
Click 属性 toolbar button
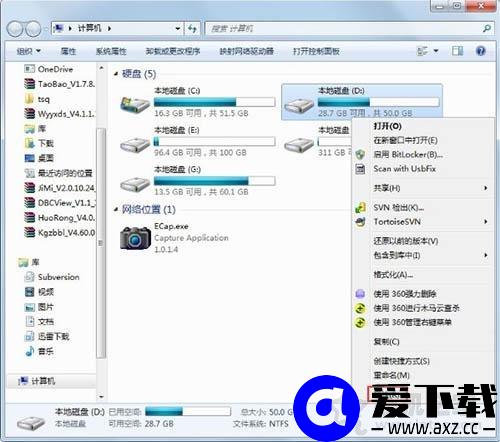point(68,51)
